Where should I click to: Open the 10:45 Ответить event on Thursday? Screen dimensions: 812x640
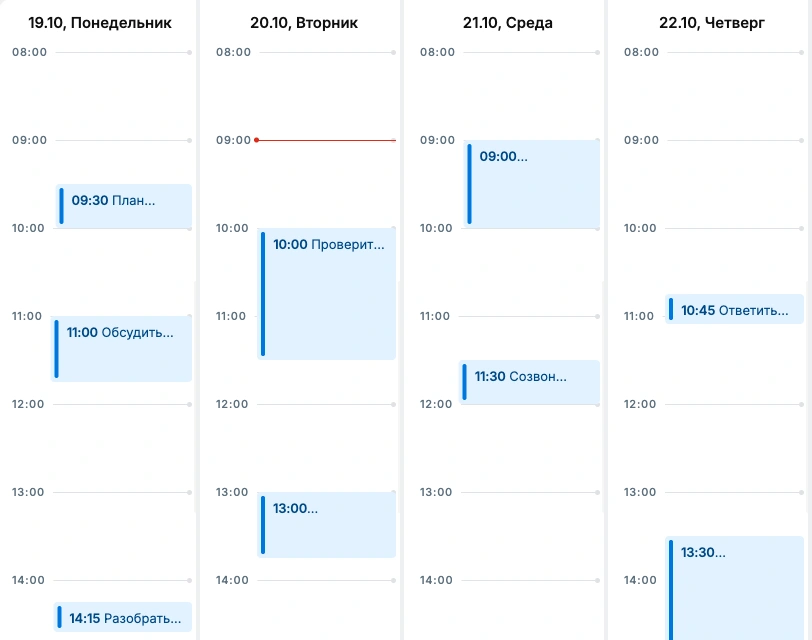(734, 309)
